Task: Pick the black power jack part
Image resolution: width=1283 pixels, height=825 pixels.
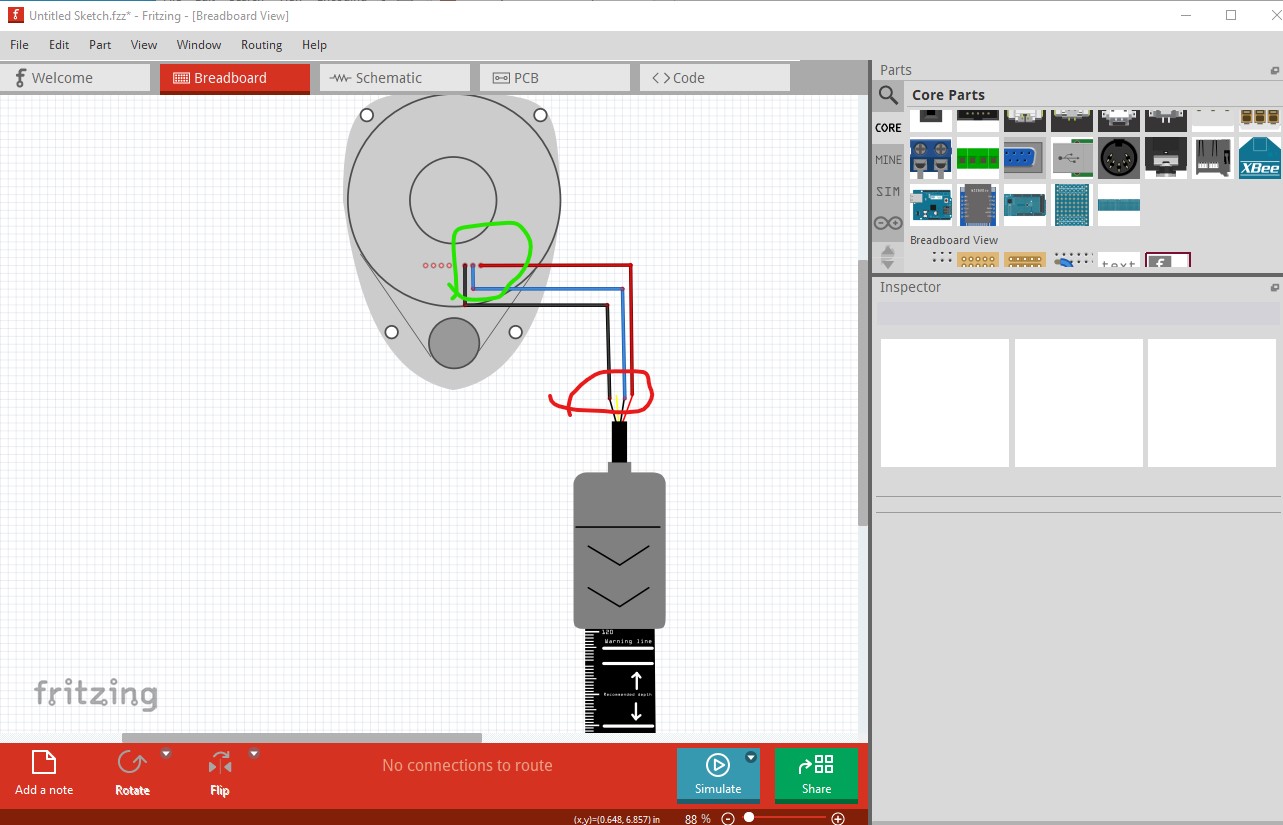Action: [1166, 158]
